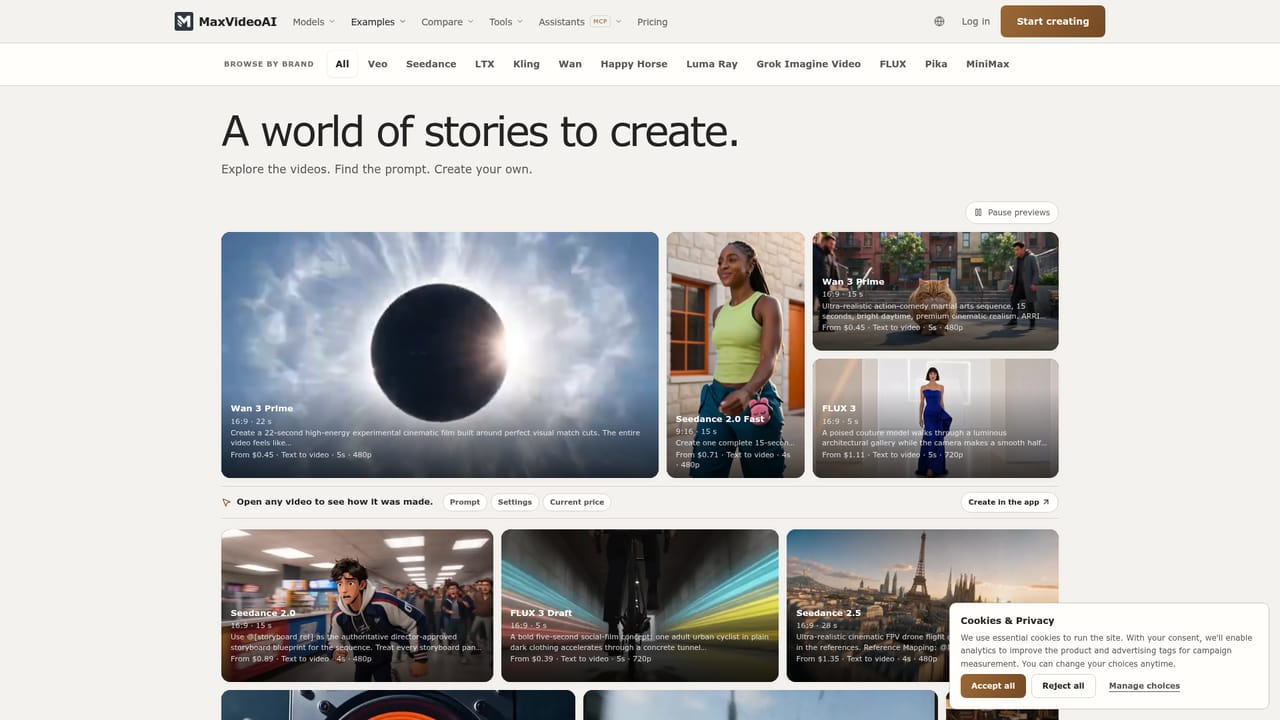Viewport: 1280px width, 720px height.
Task: Click the Settings pill tag
Action: 515,502
